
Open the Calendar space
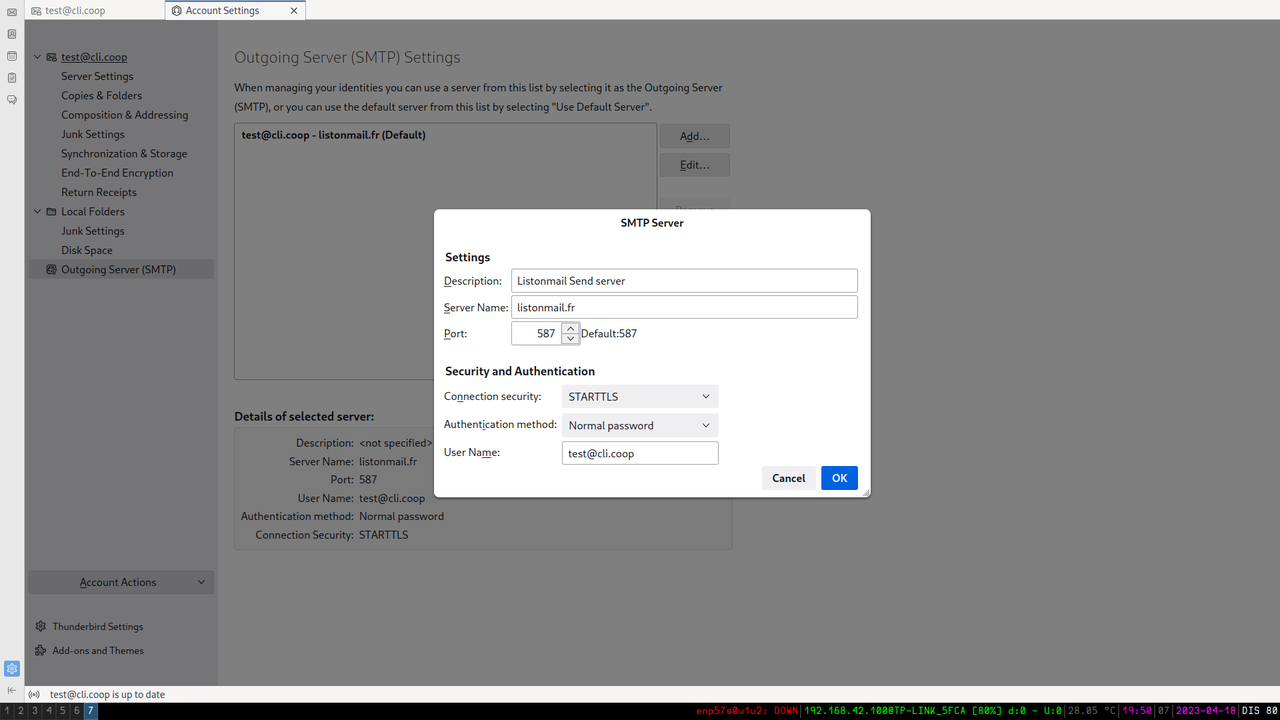coord(12,56)
